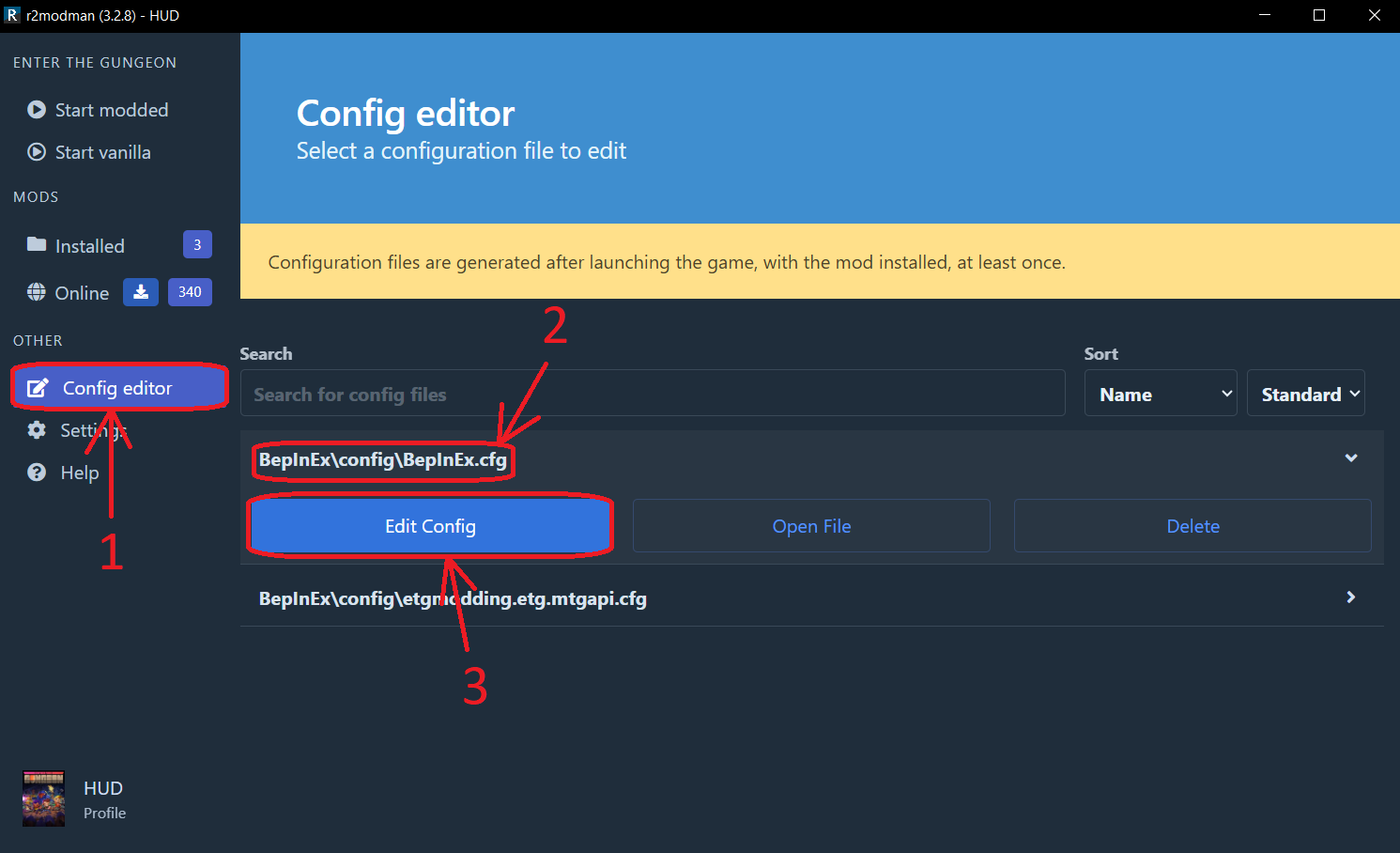
Task: Click the Delete button
Action: 1192,526
